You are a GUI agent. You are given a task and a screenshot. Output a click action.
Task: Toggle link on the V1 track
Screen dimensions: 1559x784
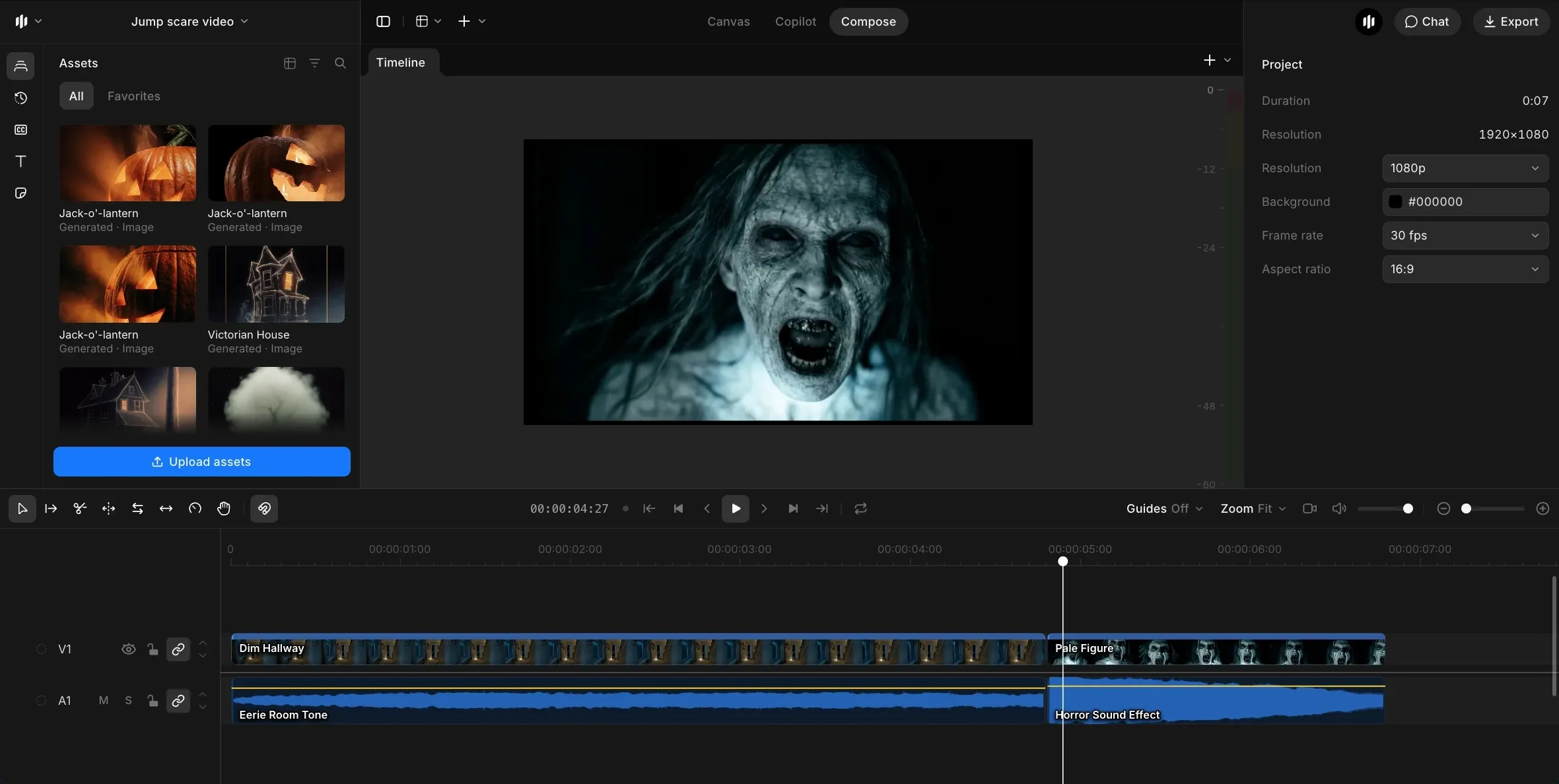178,649
